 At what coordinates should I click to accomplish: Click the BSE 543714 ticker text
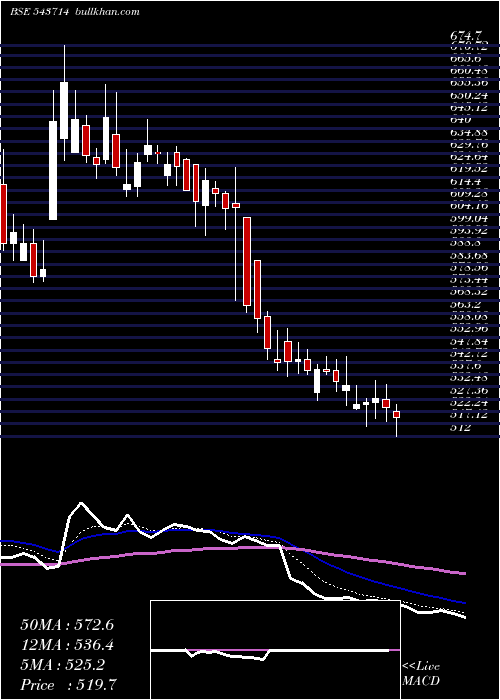(39, 12)
